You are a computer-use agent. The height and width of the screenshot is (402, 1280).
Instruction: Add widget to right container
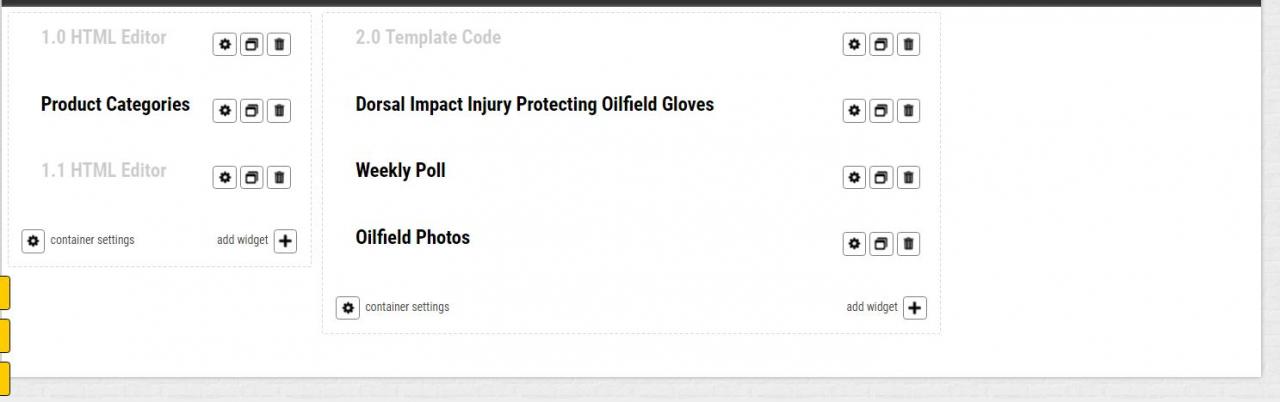pos(915,308)
